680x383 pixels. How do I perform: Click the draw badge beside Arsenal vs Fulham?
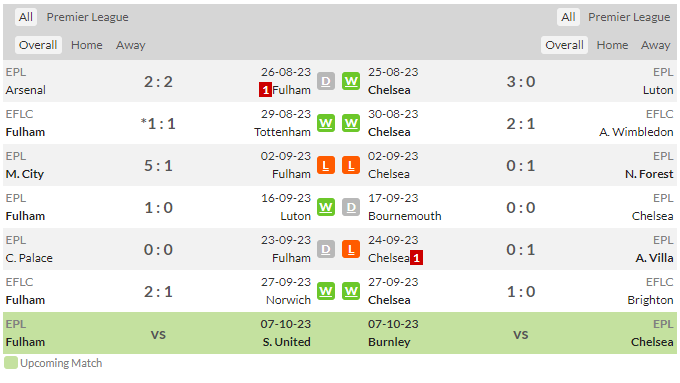pyautogui.click(x=326, y=81)
